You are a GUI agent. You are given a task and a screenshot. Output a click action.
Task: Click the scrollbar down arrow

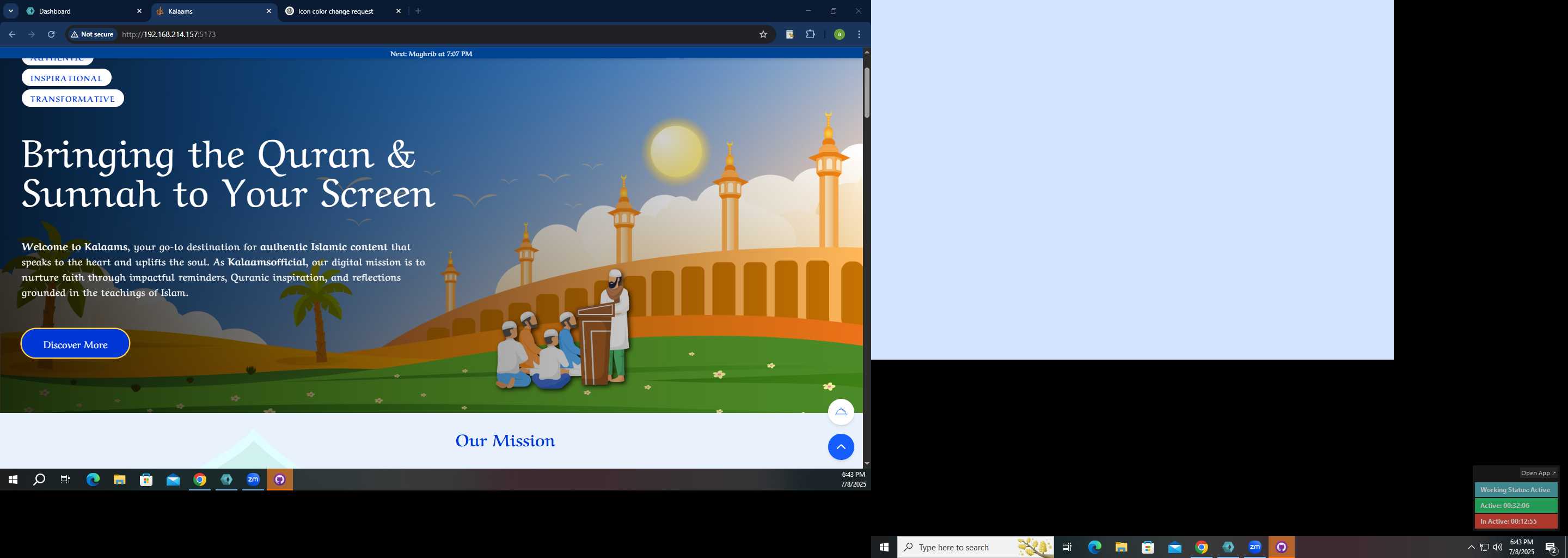(867, 464)
